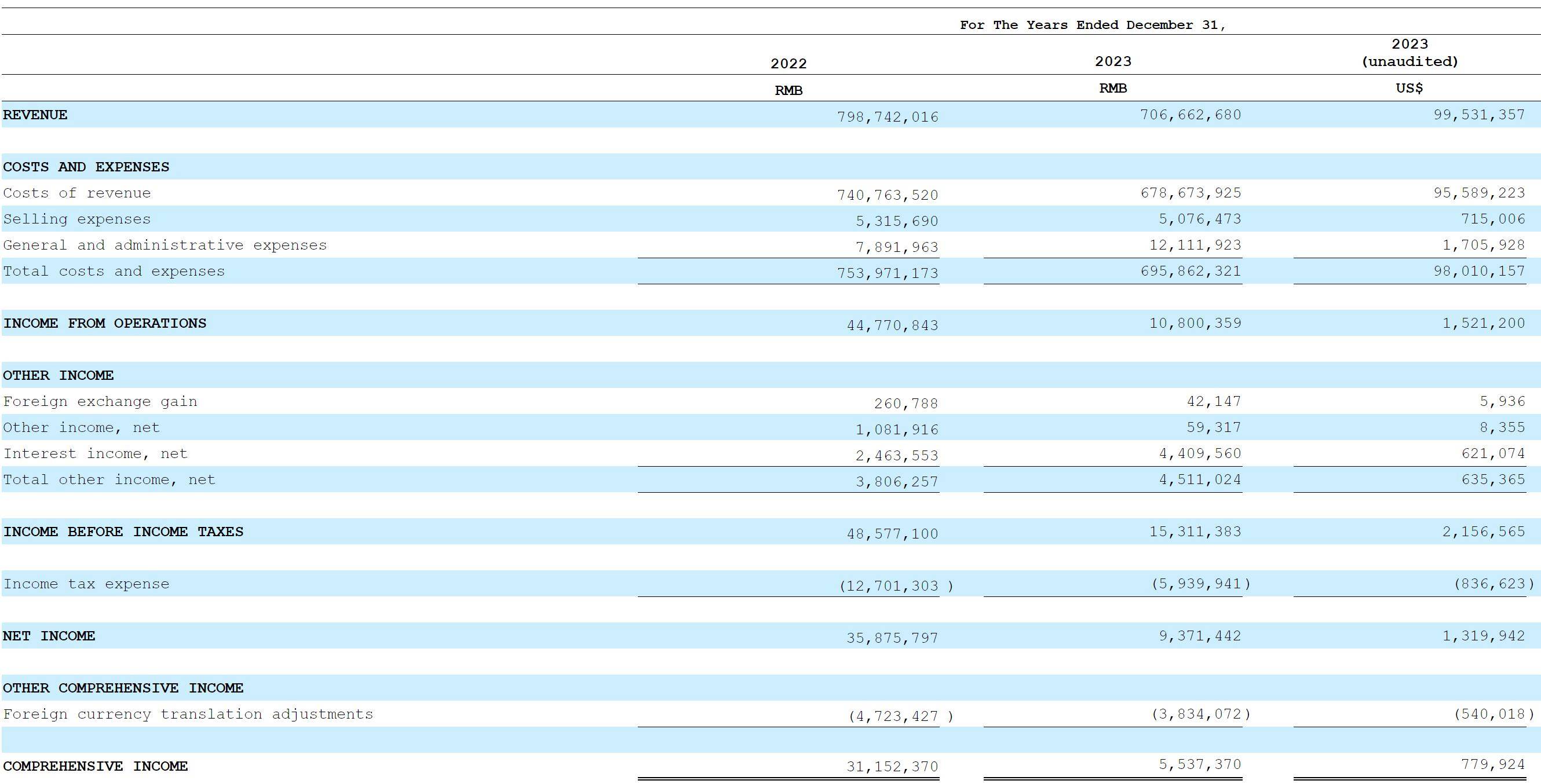Select foreign exchange gain 260,788

tap(906, 404)
